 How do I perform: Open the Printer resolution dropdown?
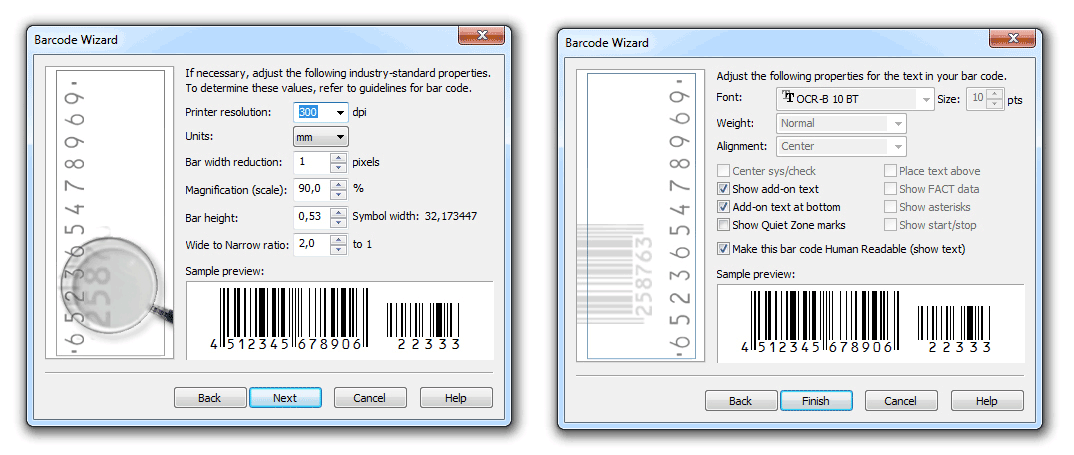(342, 112)
